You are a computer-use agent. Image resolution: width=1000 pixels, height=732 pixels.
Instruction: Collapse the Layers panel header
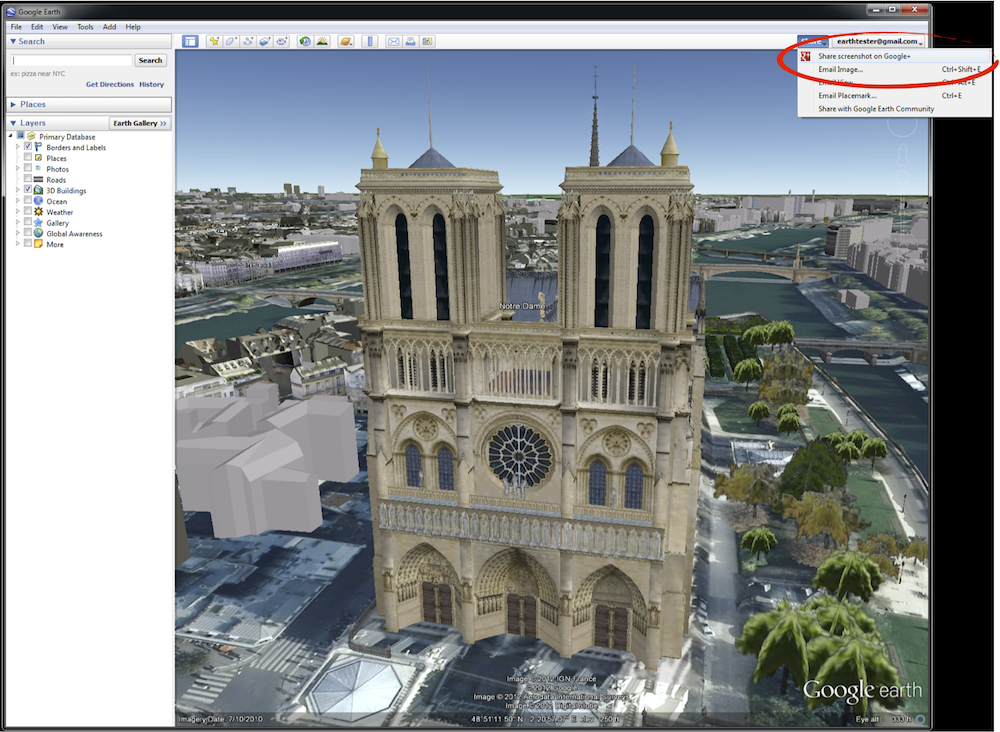tap(33, 123)
